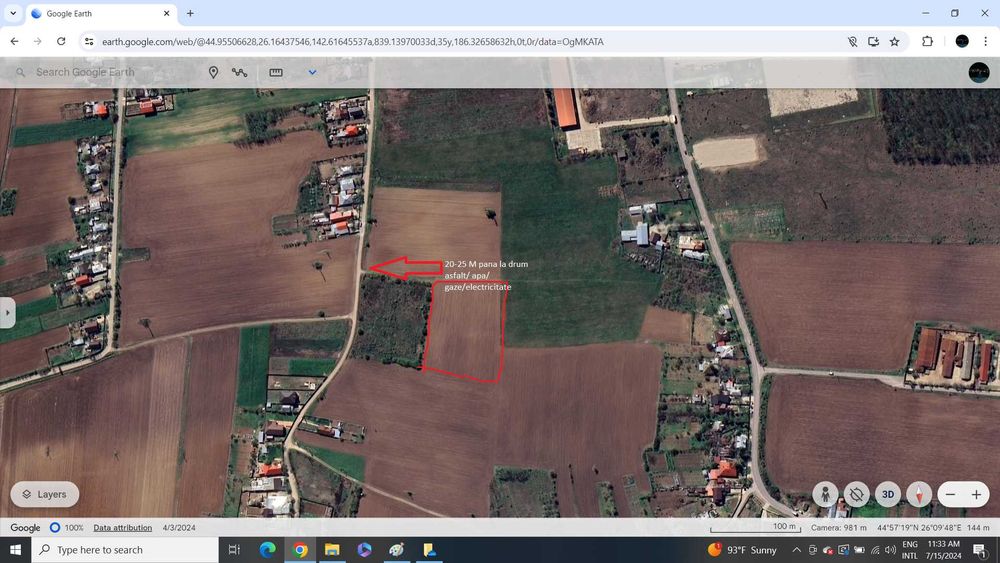Click the 100 m scale bar
1000x563 pixels.
(x=756, y=527)
